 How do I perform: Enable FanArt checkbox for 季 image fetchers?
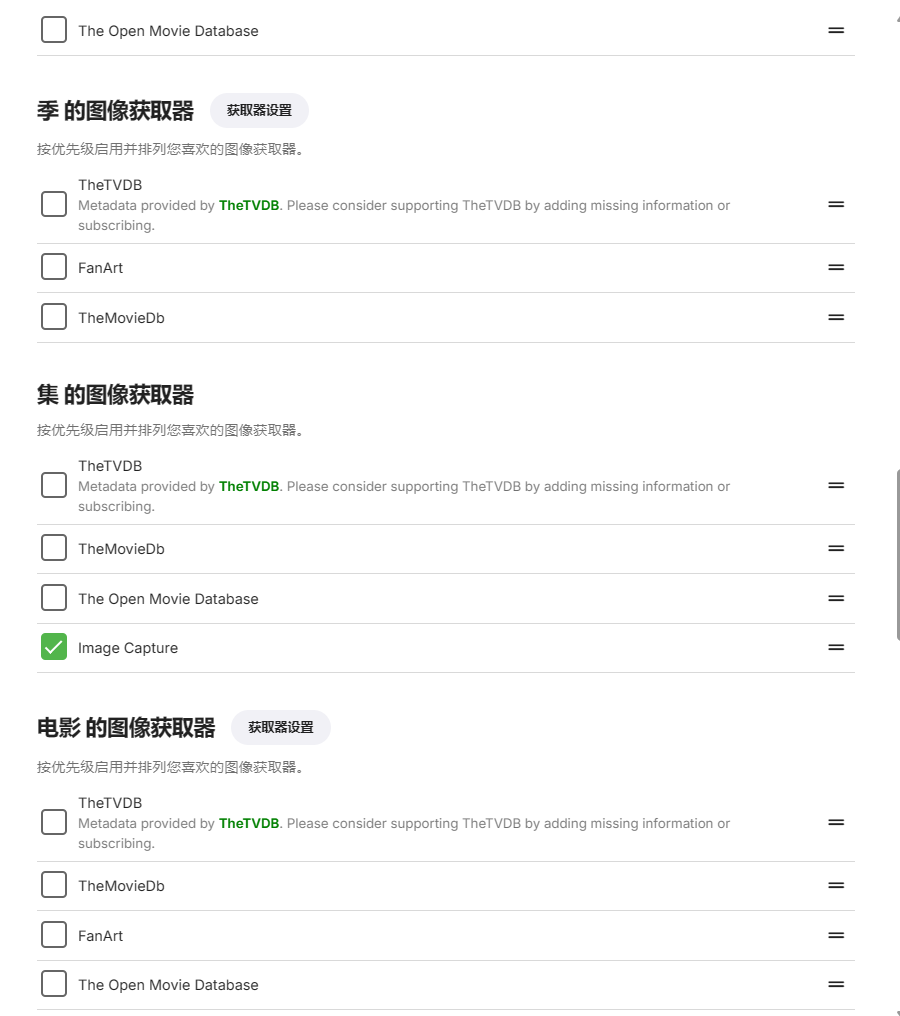pyautogui.click(x=54, y=267)
